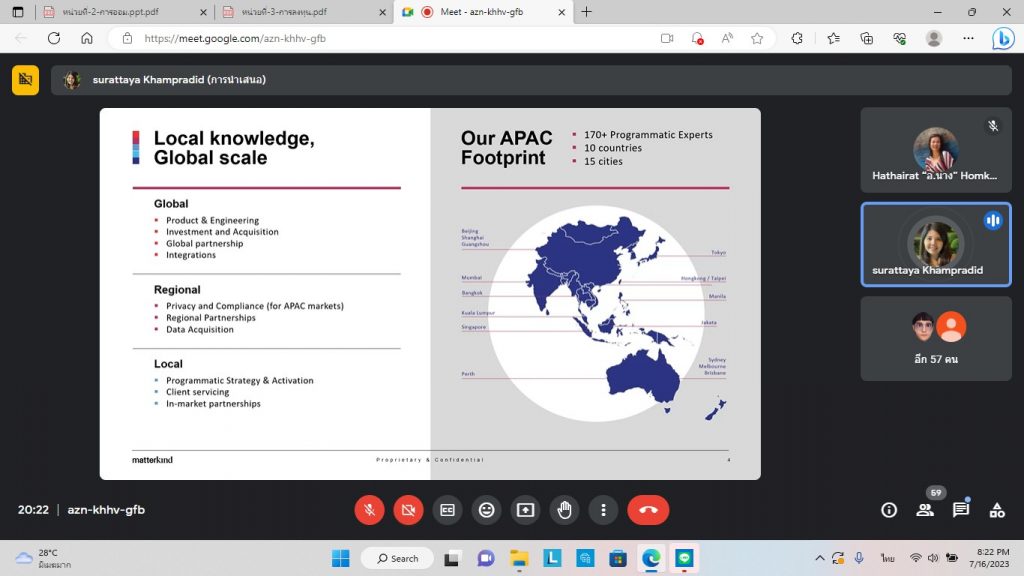Unmute the microphone in Meet
The height and width of the screenshot is (576, 1024).
(369, 510)
